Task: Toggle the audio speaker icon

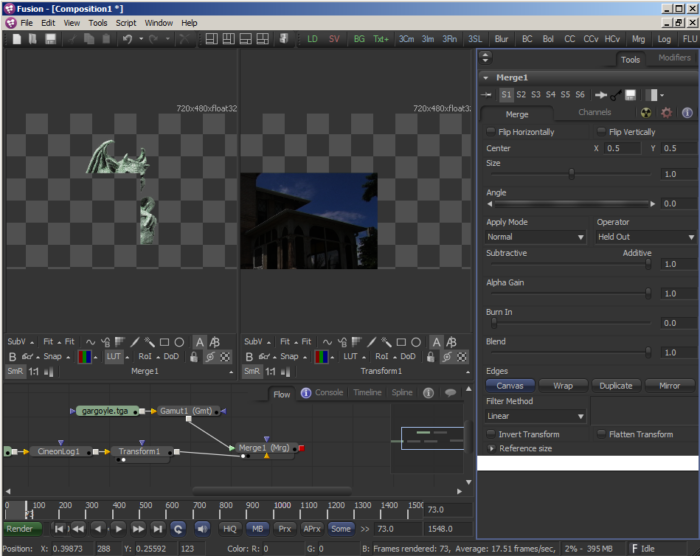Action: pyautogui.click(x=202, y=529)
